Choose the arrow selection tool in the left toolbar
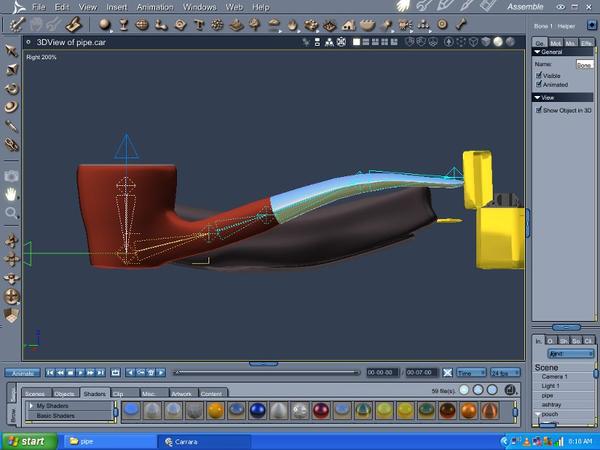The width and height of the screenshot is (600, 450). (11, 51)
